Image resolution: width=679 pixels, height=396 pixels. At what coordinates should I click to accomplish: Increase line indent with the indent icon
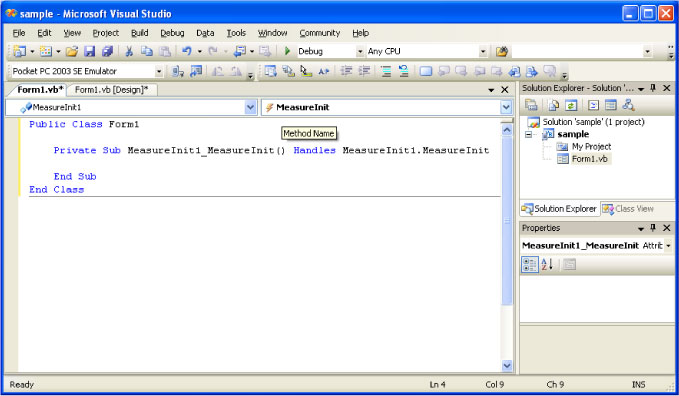coord(364,71)
